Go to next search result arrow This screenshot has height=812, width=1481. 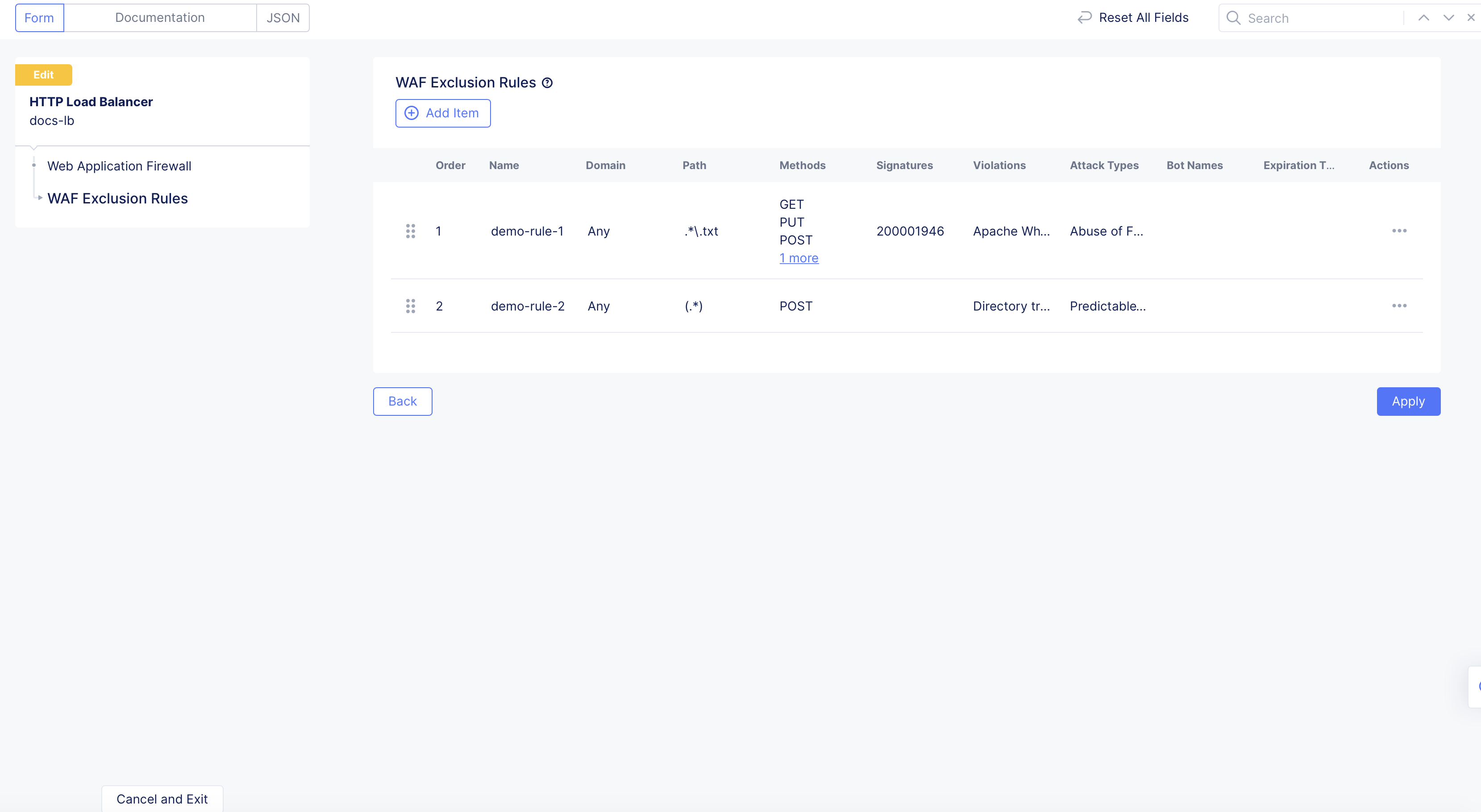(1448, 18)
